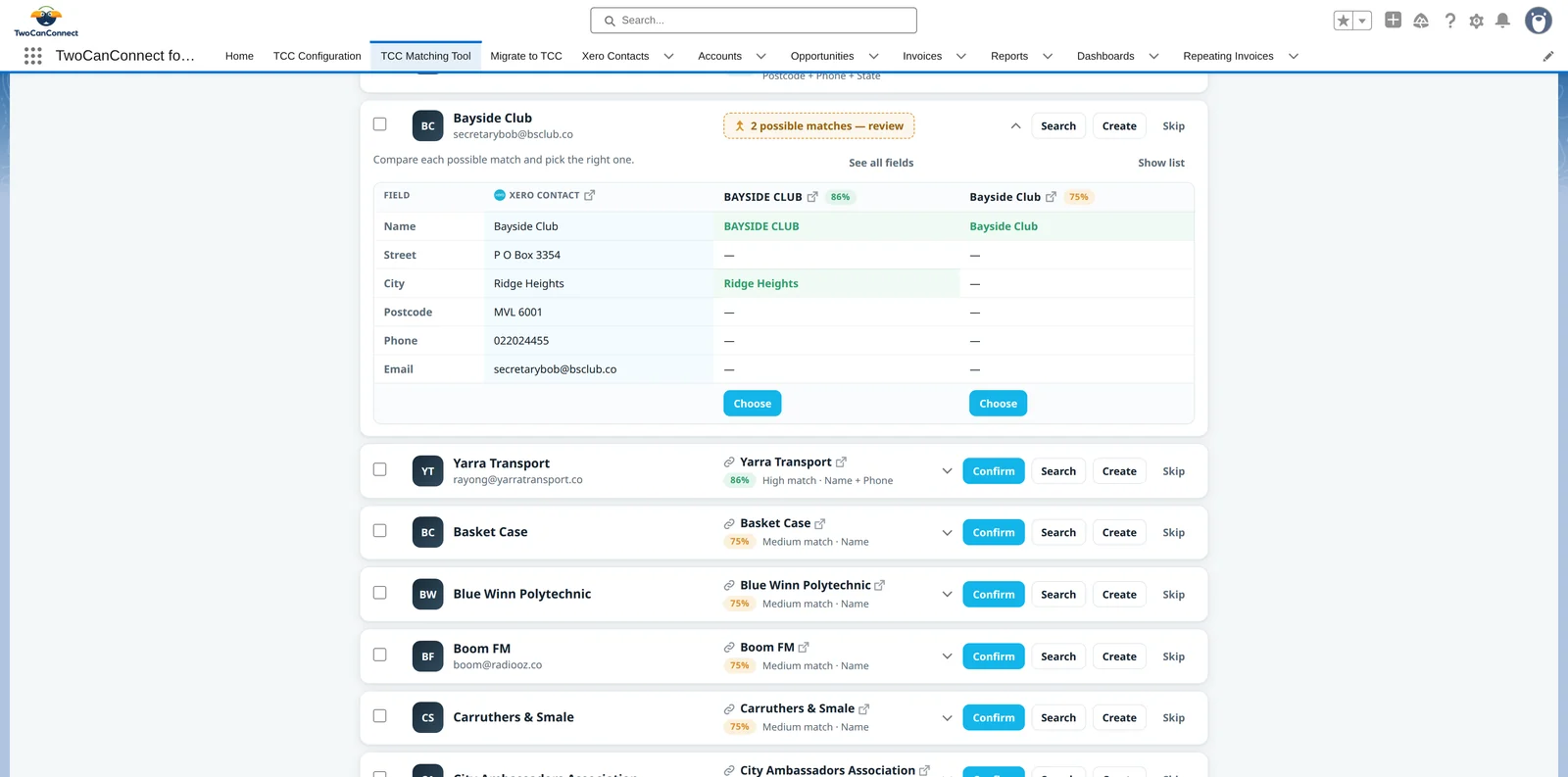Viewport: 1568px width, 777px height.
Task: Open Yarra Transport match external link icon
Action: point(841,461)
